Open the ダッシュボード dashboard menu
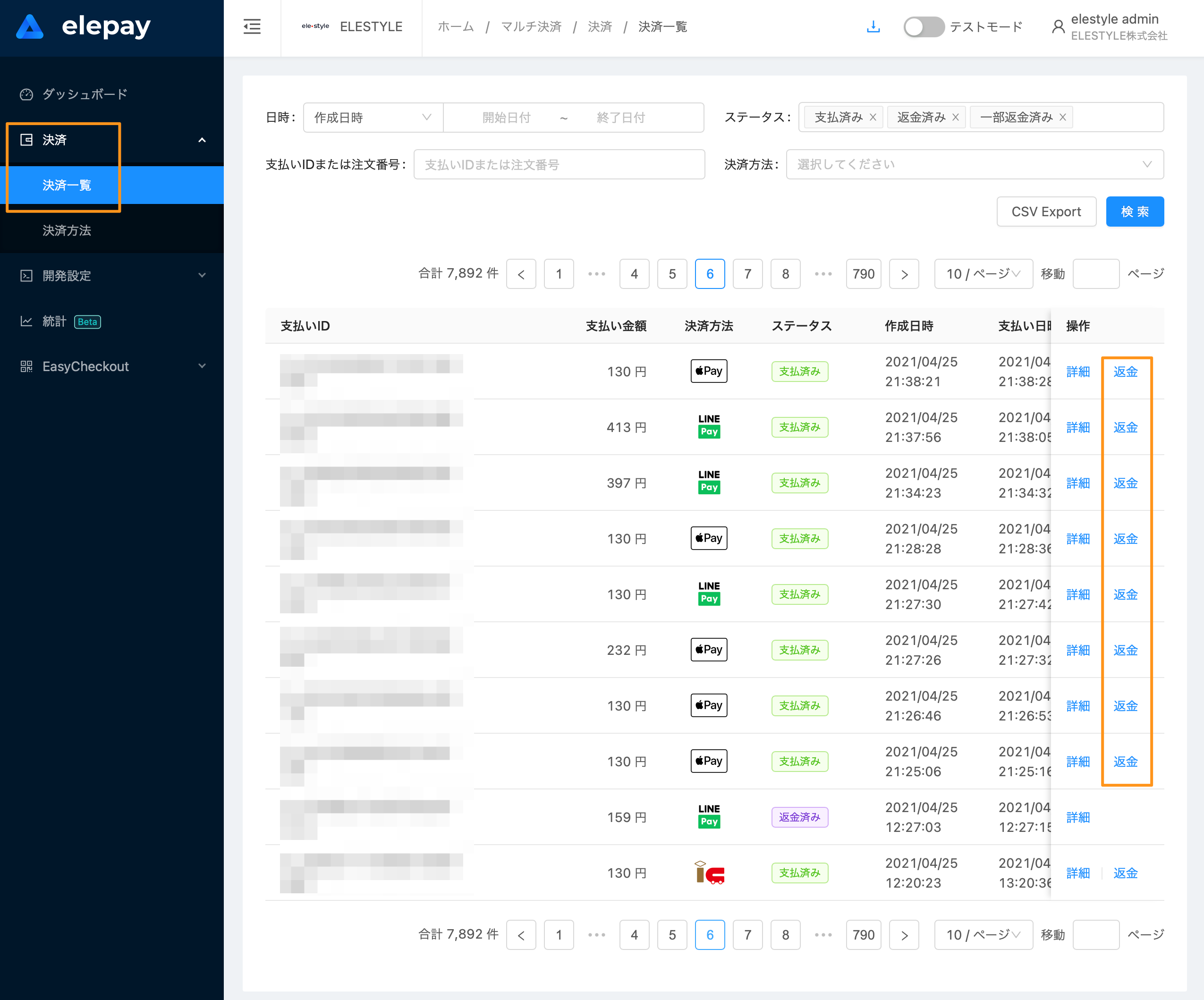This screenshot has height=1000, width=1204. [x=85, y=94]
